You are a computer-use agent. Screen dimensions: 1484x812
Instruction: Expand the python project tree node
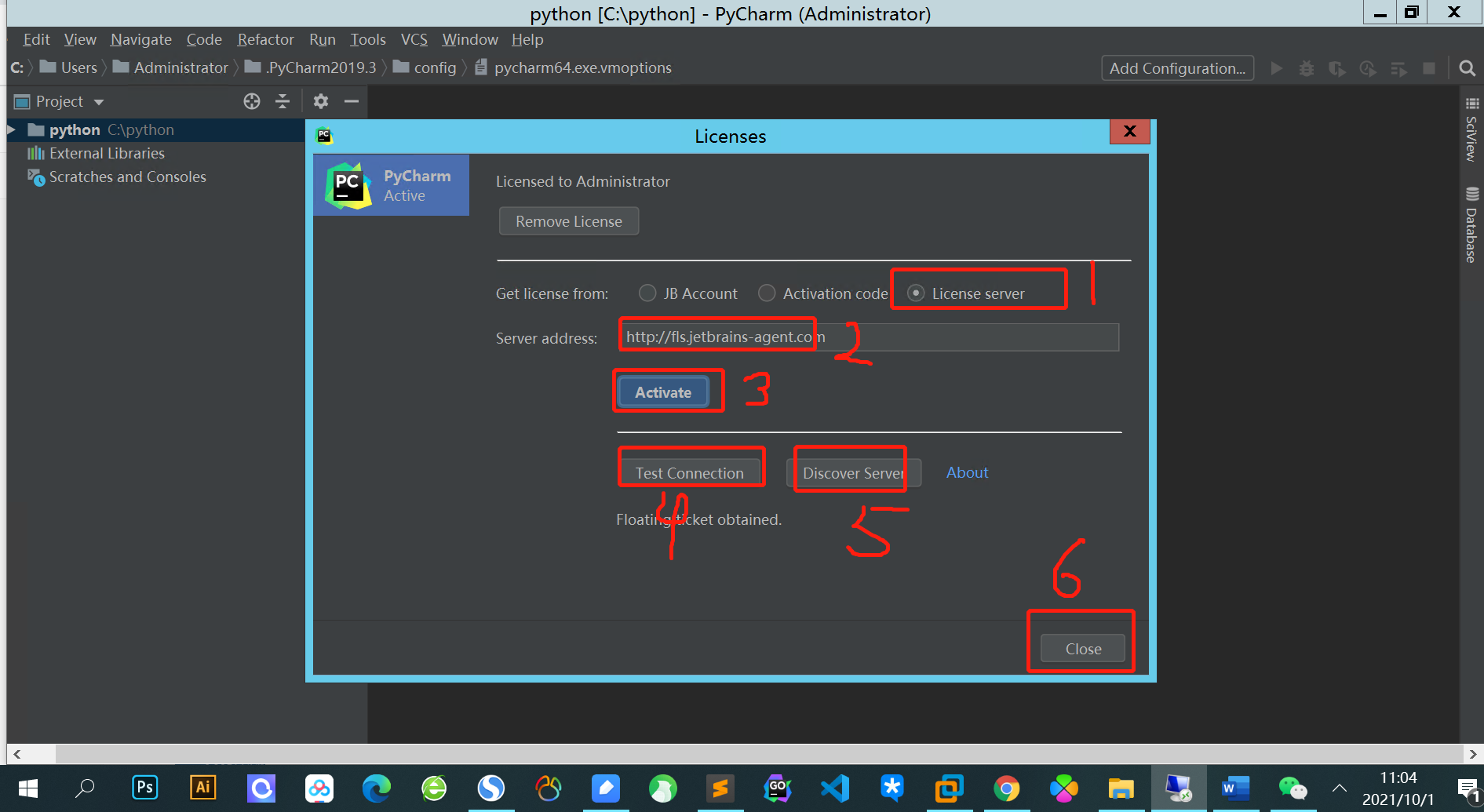point(12,129)
